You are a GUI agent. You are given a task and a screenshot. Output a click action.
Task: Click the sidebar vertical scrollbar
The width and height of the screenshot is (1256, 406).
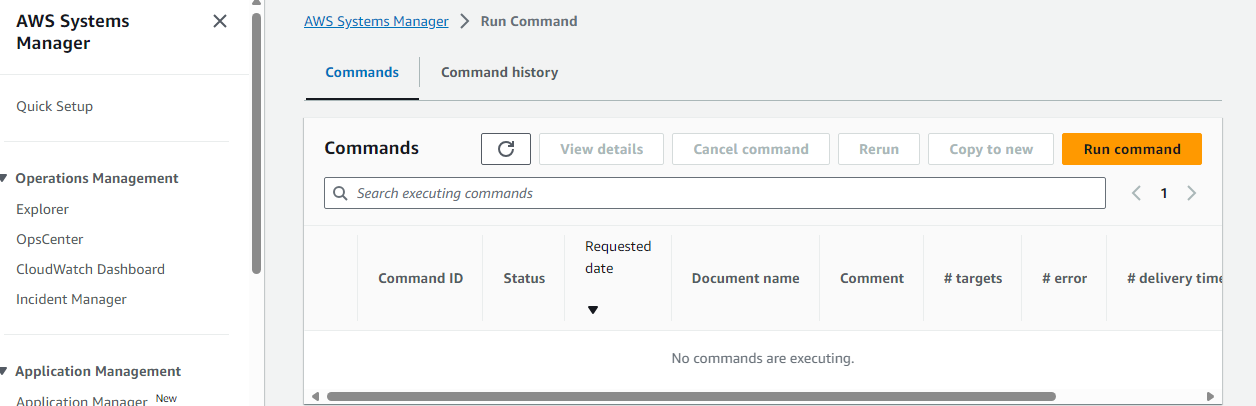[256, 142]
